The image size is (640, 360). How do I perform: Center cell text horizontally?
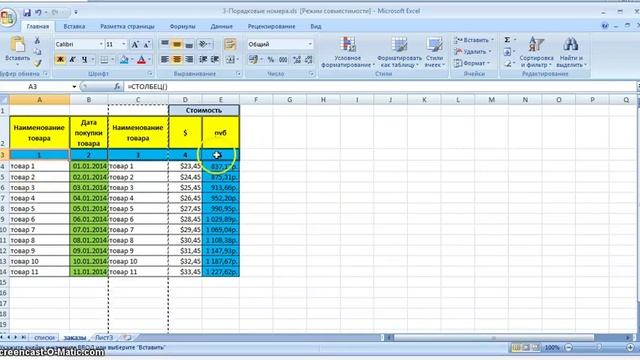click(177, 60)
